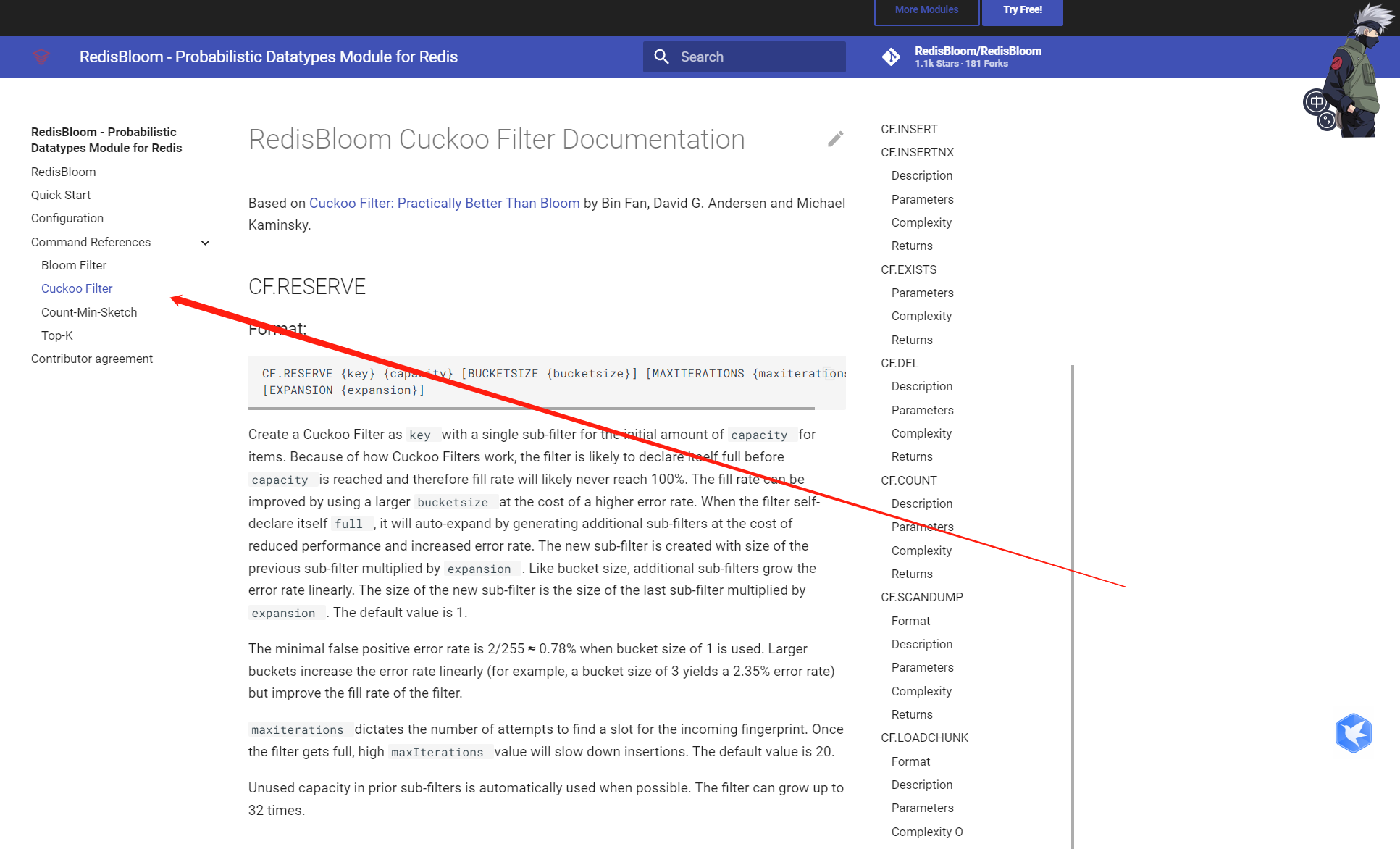The width and height of the screenshot is (1400, 849).
Task: Open the Cuckoo Filter: Practically Better Than Bloom link
Action: click(x=445, y=203)
